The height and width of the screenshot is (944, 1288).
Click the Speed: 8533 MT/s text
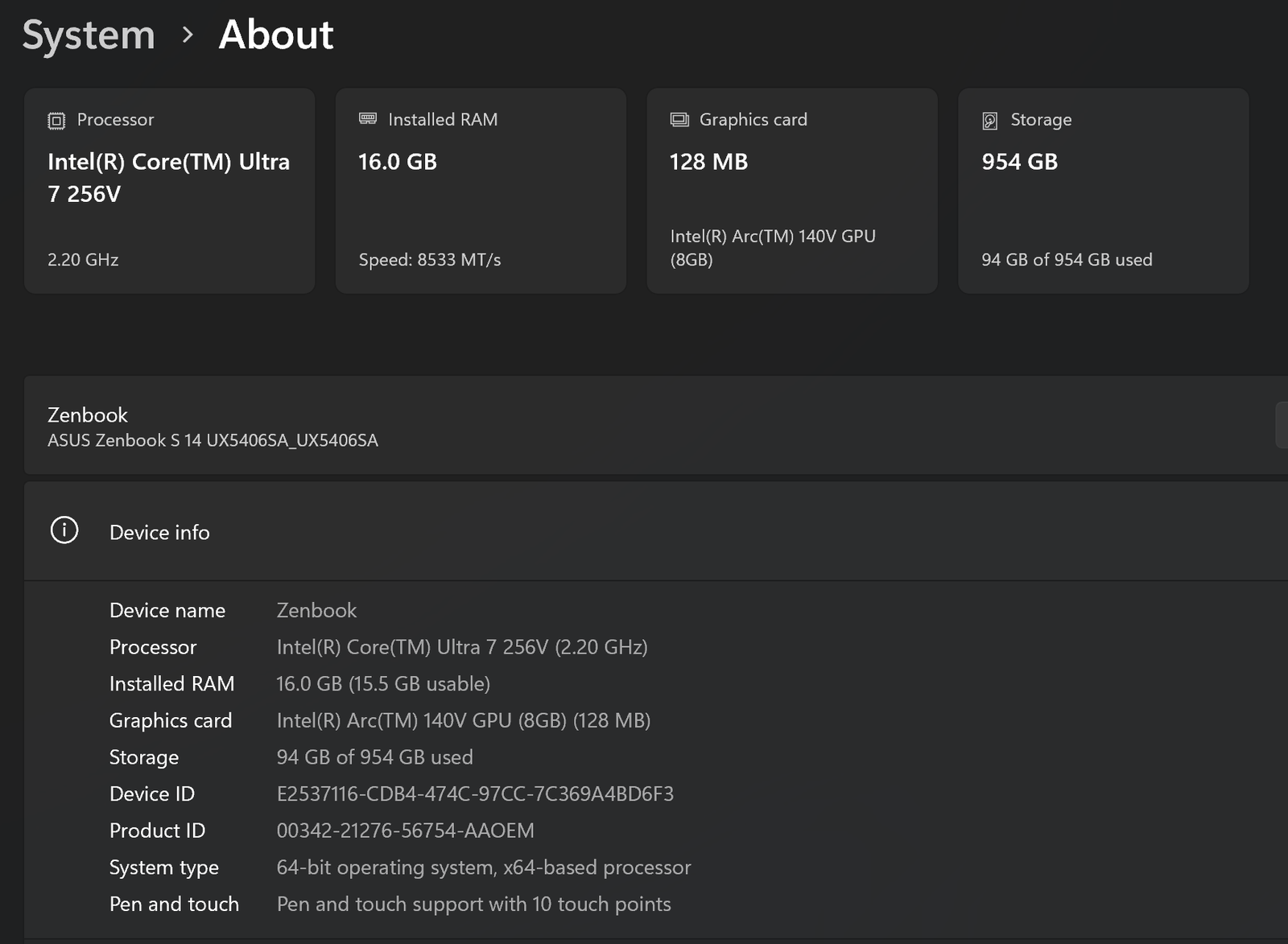pos(430,260)
